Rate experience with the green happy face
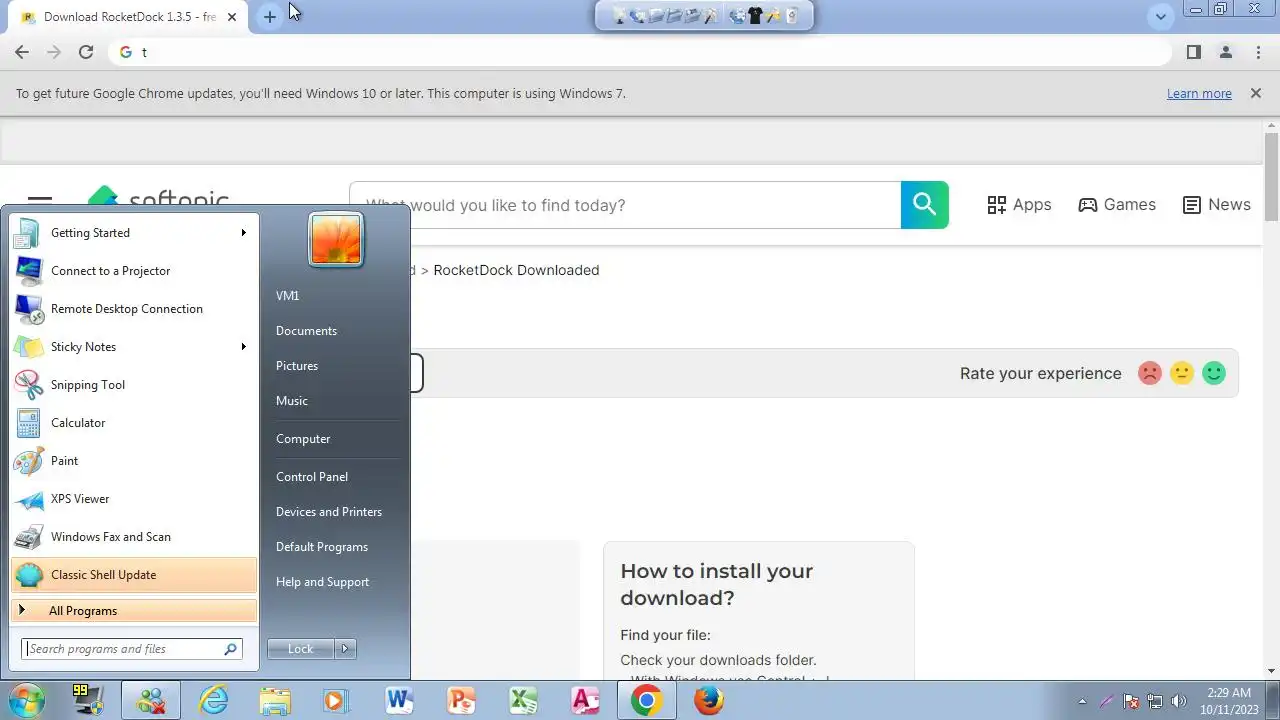1280x720 pixels. [1214, 373]
